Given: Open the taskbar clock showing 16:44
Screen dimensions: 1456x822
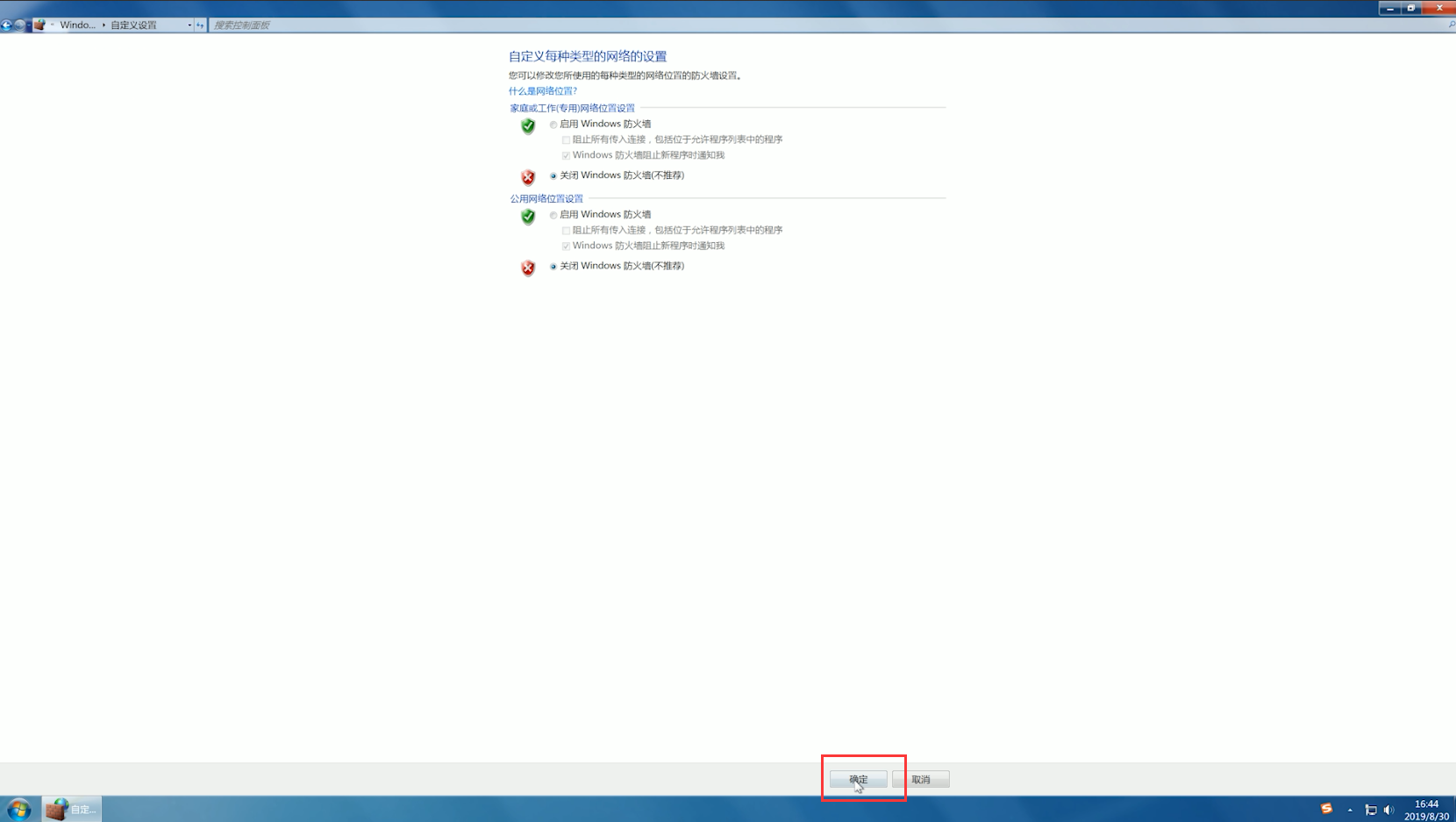Looking at the screenshot, I should tap(1426, 810).
